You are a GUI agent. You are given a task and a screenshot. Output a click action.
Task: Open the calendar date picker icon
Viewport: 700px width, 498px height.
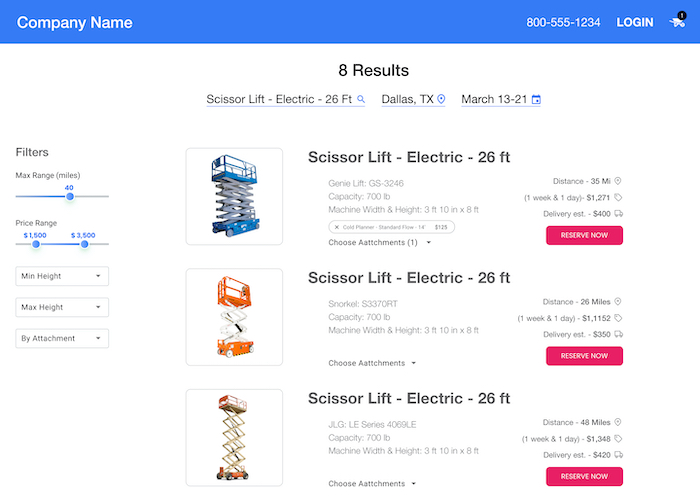(x=536, y=100)
